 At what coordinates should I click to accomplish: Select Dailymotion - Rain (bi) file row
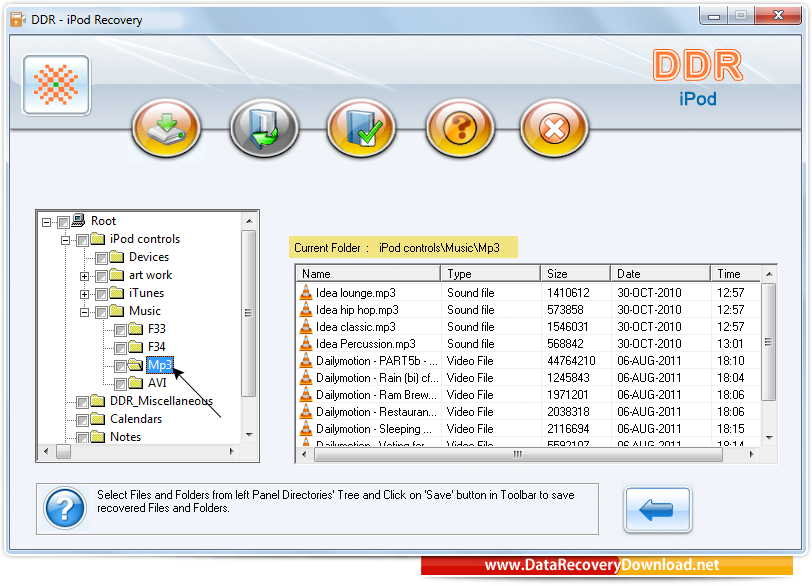coord(528,378)
